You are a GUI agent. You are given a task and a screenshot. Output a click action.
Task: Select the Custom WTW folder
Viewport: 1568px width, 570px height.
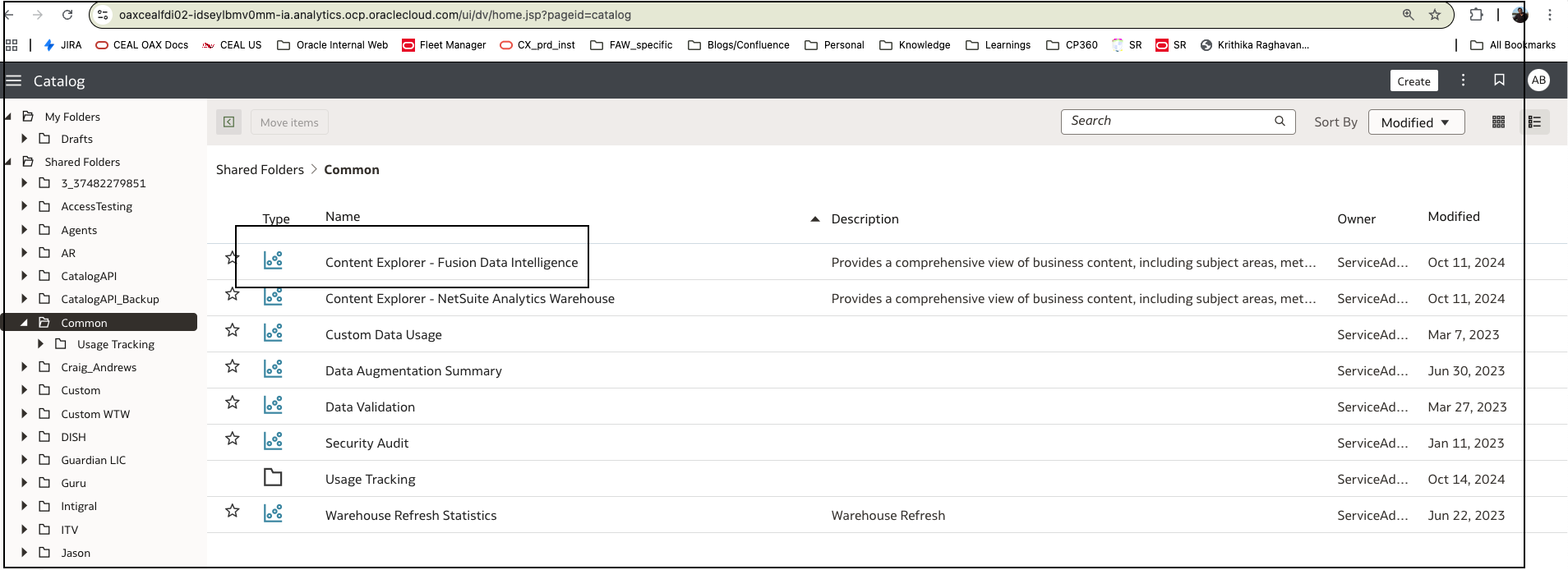(x=95, y=414)
